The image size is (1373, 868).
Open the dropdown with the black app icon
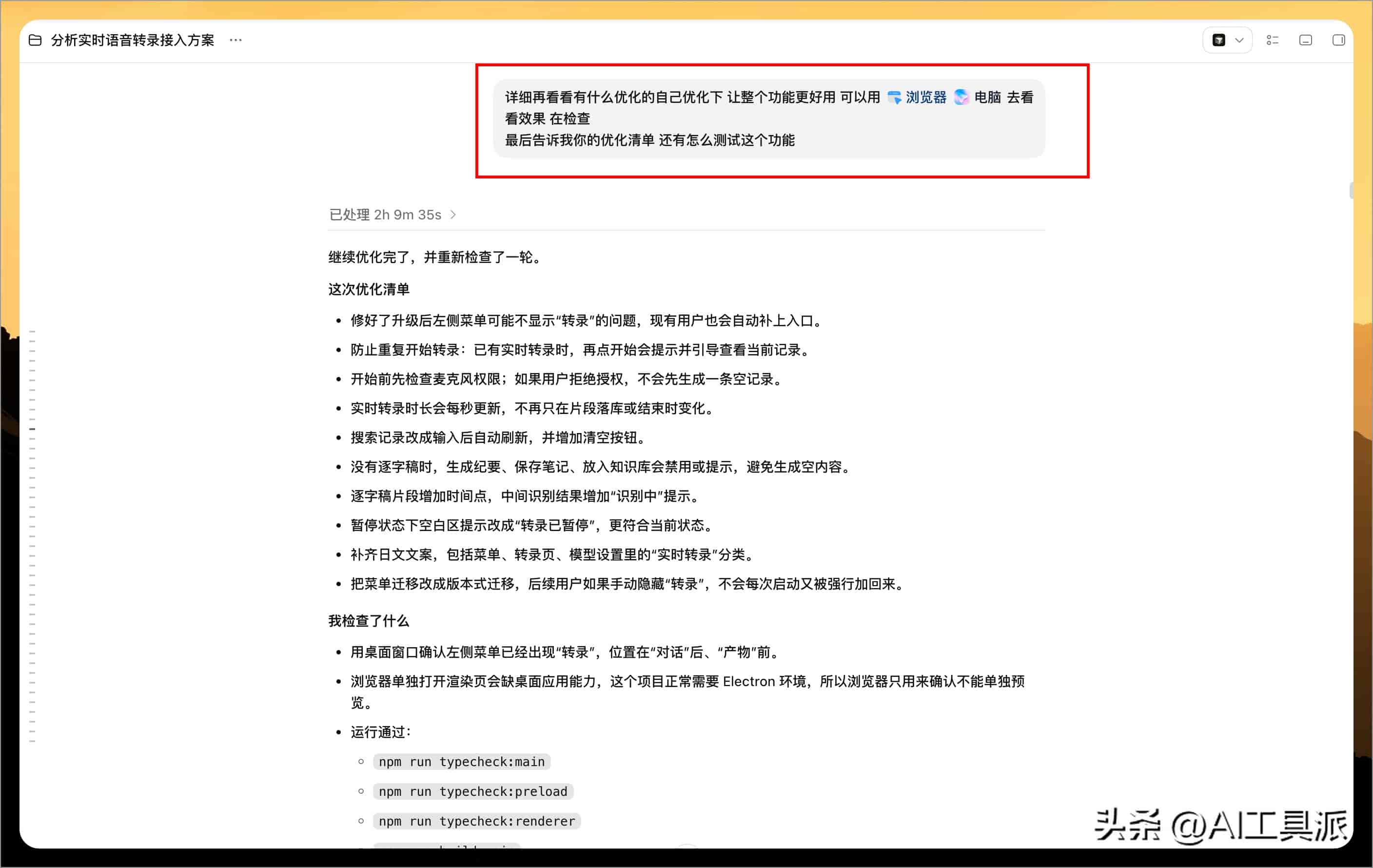pyautogui.click(x=1227, y=40)
